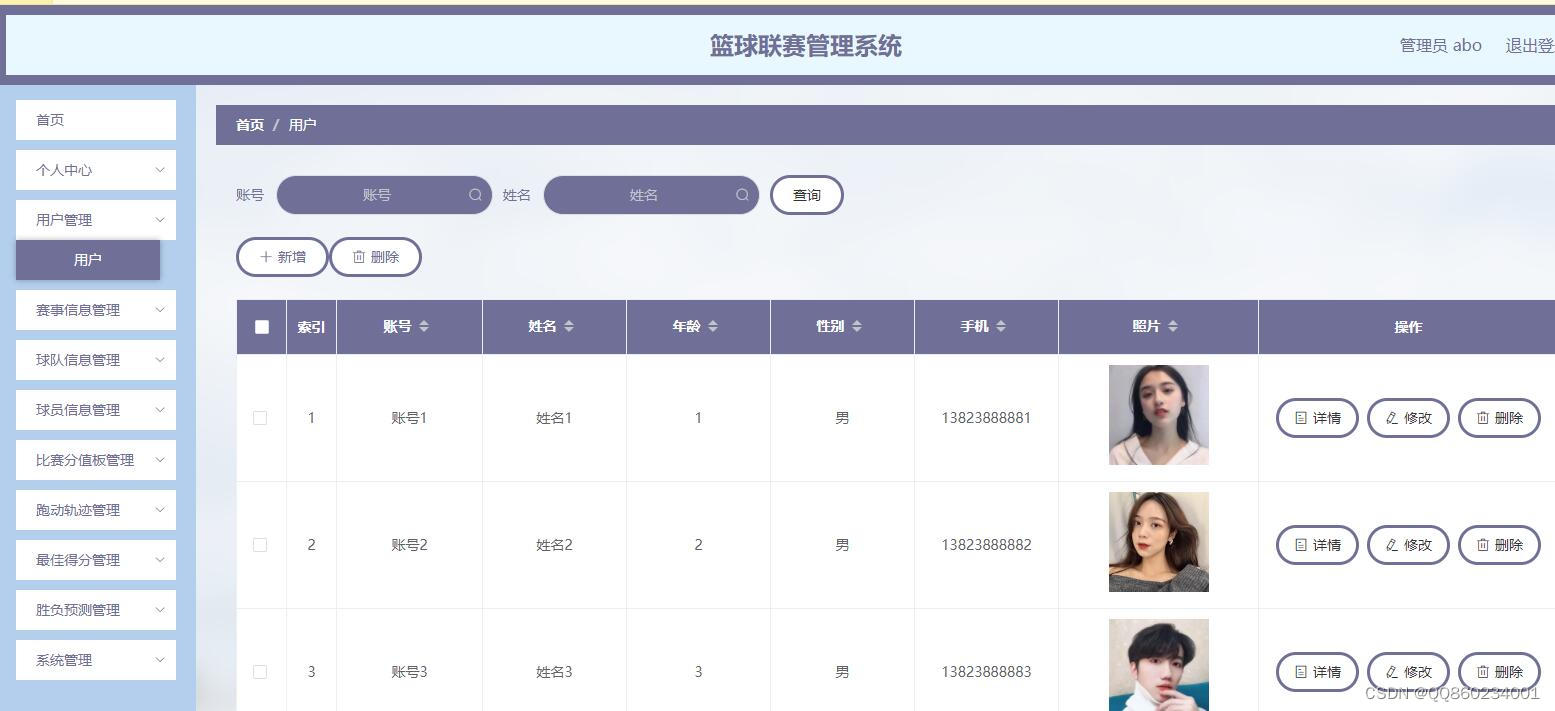Image resolution: width=1555 pixels, height=711 pixels.
Task: Click 管理员 abo in the header
Action: (1441, 45)
